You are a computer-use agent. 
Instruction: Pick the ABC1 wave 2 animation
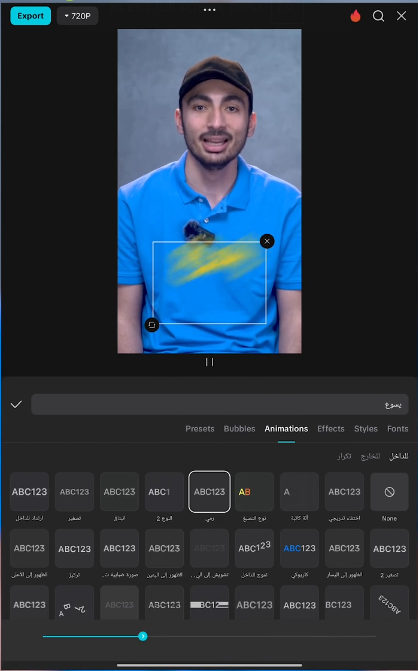164,492
